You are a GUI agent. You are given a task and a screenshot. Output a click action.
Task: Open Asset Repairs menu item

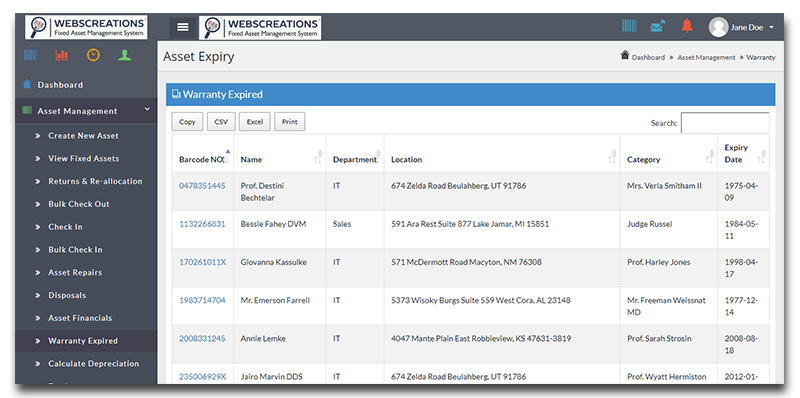(75, 272)
